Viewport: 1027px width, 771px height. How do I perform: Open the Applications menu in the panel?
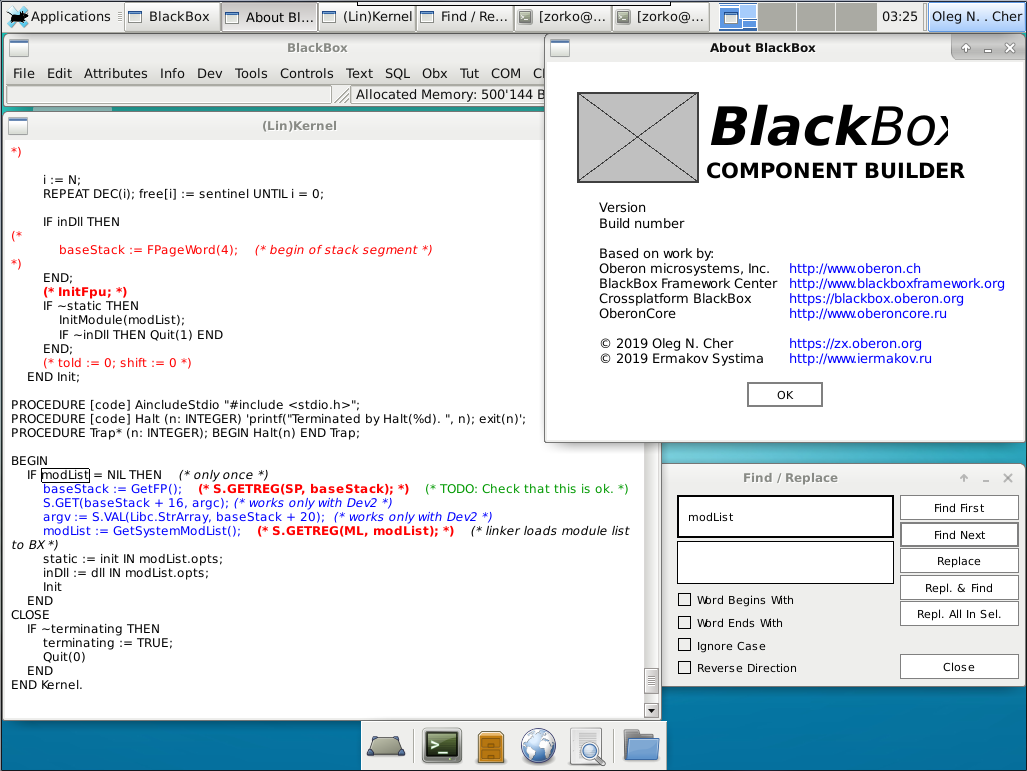(x=58, y=16)
